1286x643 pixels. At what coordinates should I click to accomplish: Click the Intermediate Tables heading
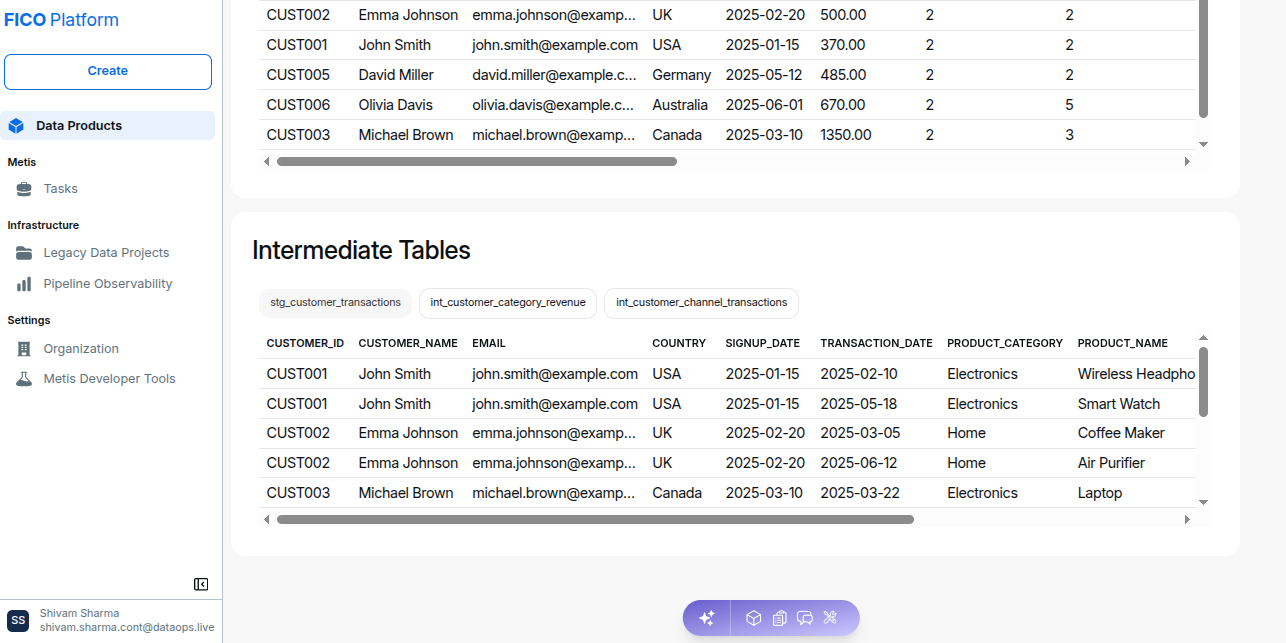pyautogui.click(x=361, y=250)
